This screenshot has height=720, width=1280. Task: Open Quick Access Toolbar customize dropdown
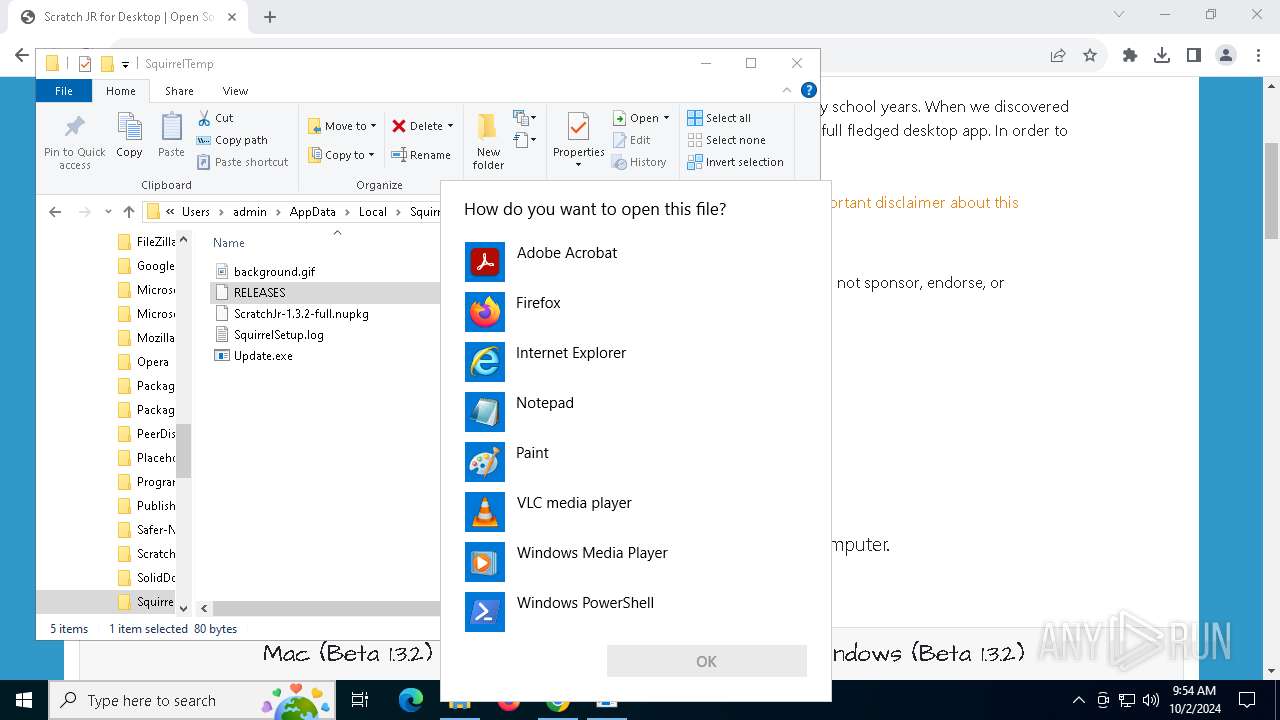point(125,64)
